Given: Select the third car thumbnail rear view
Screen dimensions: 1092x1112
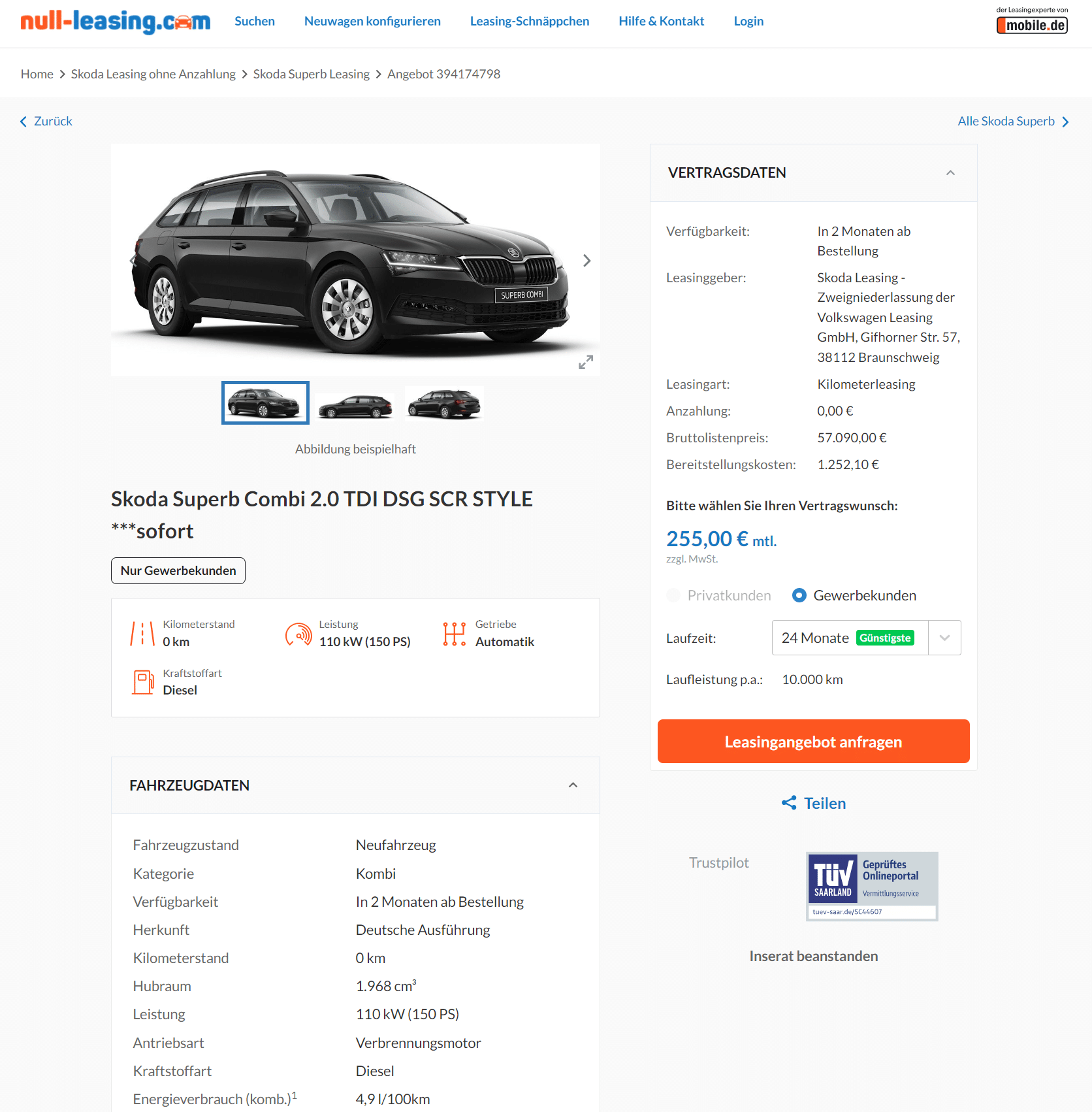Looking at the screenshot, I should tap(444, 403).
